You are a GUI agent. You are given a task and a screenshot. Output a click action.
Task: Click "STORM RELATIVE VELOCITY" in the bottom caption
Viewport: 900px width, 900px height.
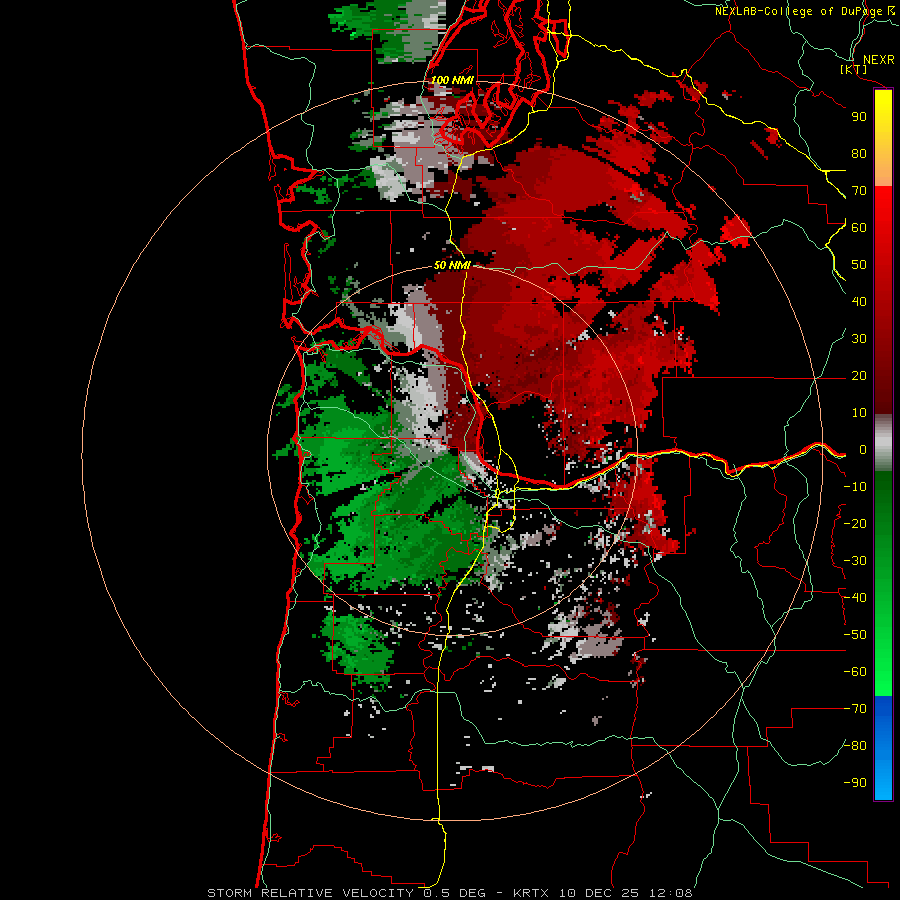coord(310,893)
